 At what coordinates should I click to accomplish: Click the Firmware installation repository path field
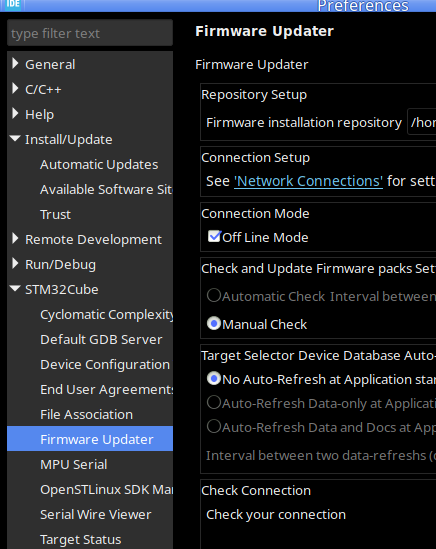click(422, 122)
